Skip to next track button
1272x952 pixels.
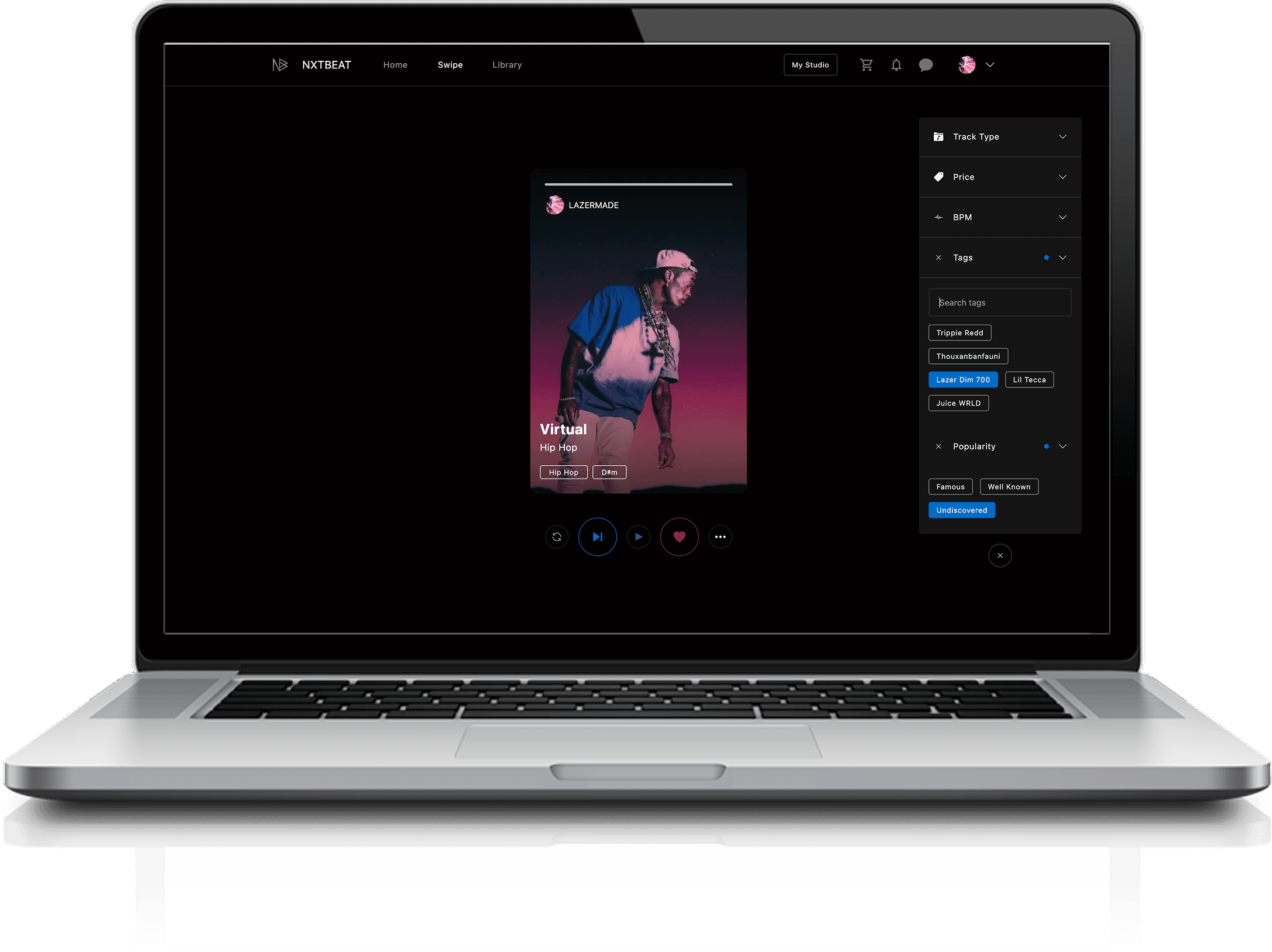(597, 537)
